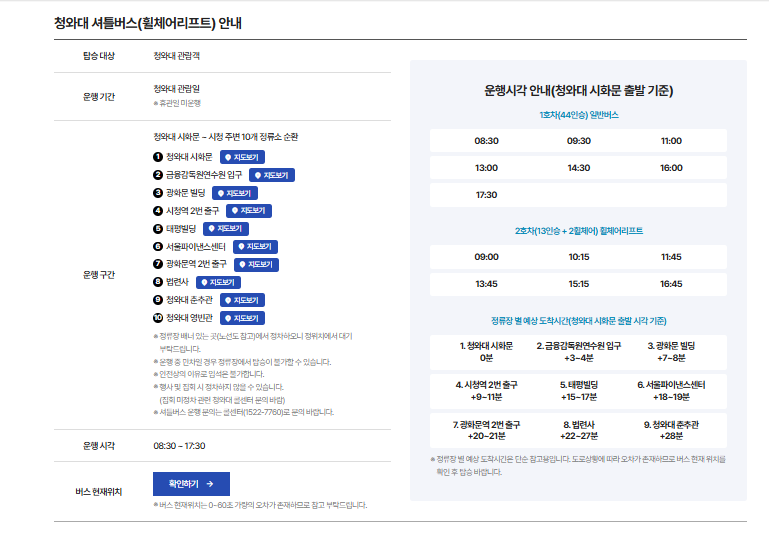The width and height of the screenshot is (769, 536).
Task: Click the 탑승 대상 row label
Action: click(99, 56)
